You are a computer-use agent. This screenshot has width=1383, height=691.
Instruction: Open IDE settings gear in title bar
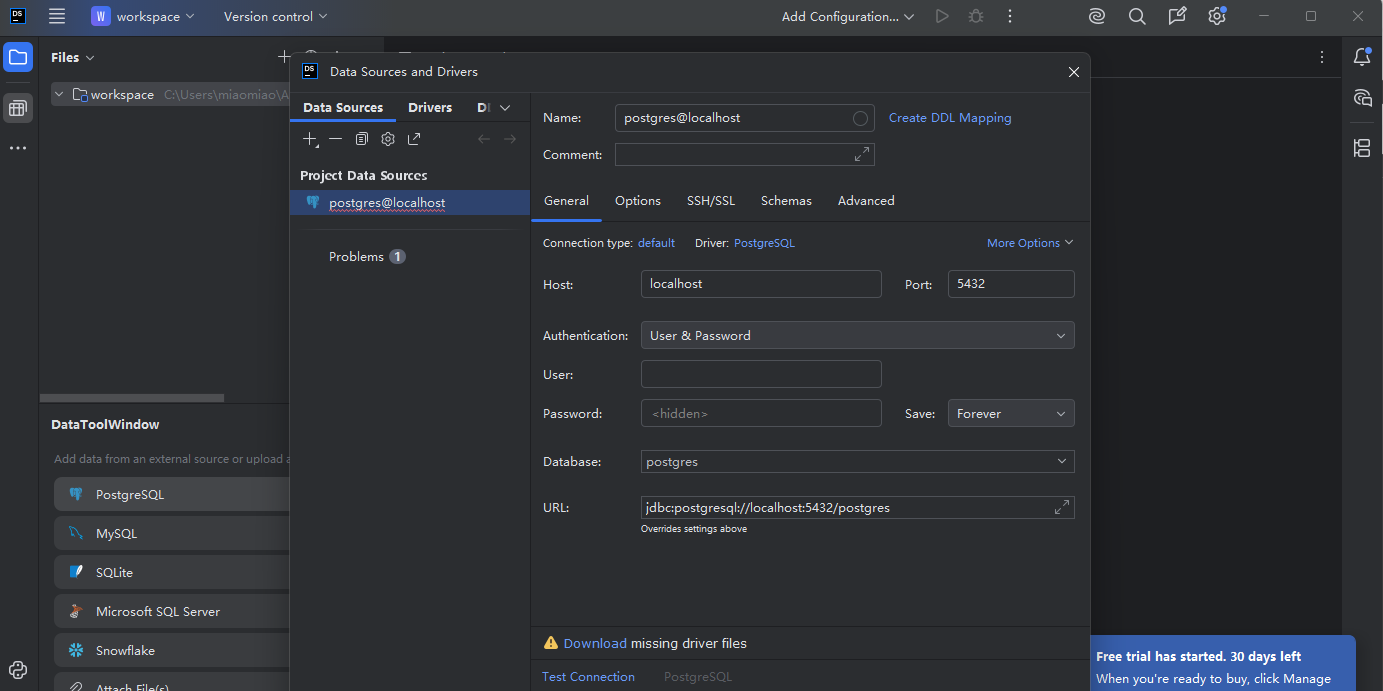pos(1216,17)
